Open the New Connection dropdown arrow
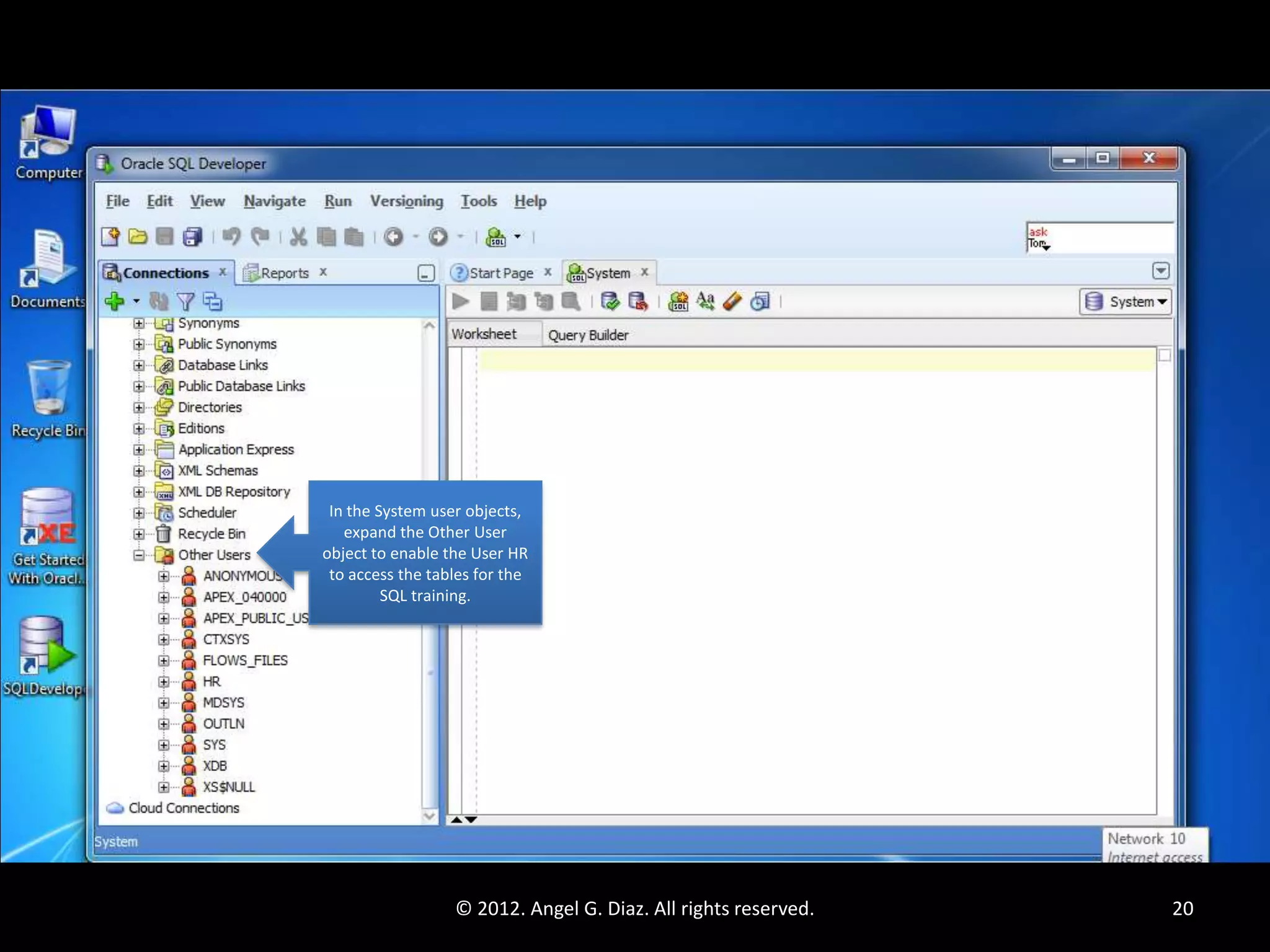1270x952 pixels. click(136, 301)
